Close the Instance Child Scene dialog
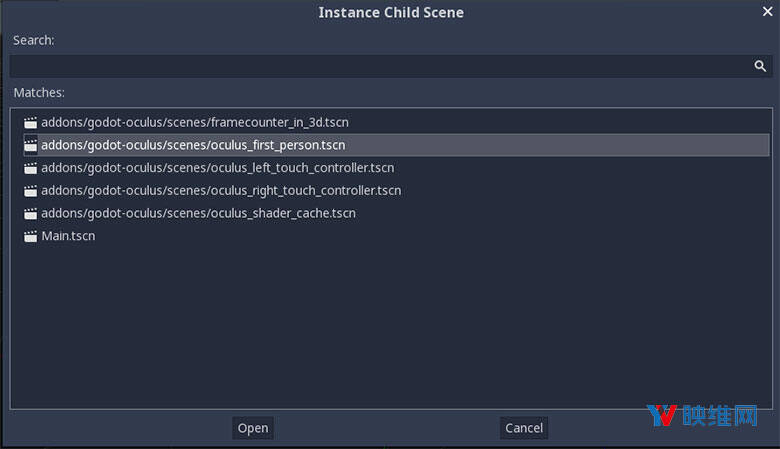This screenshot has width=780, height=449. [767, 12]
